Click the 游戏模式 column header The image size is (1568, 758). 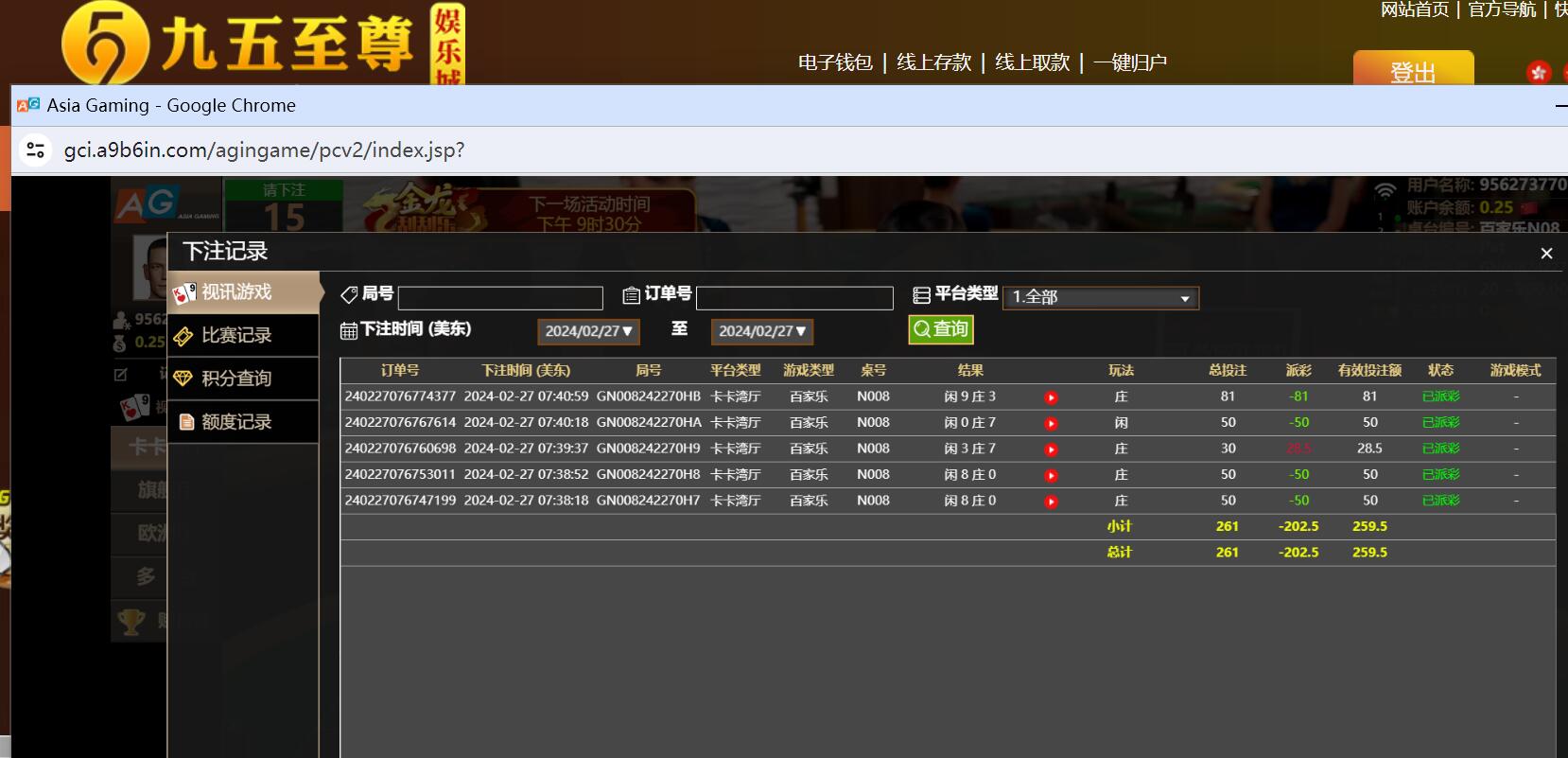pos(1515,371)
